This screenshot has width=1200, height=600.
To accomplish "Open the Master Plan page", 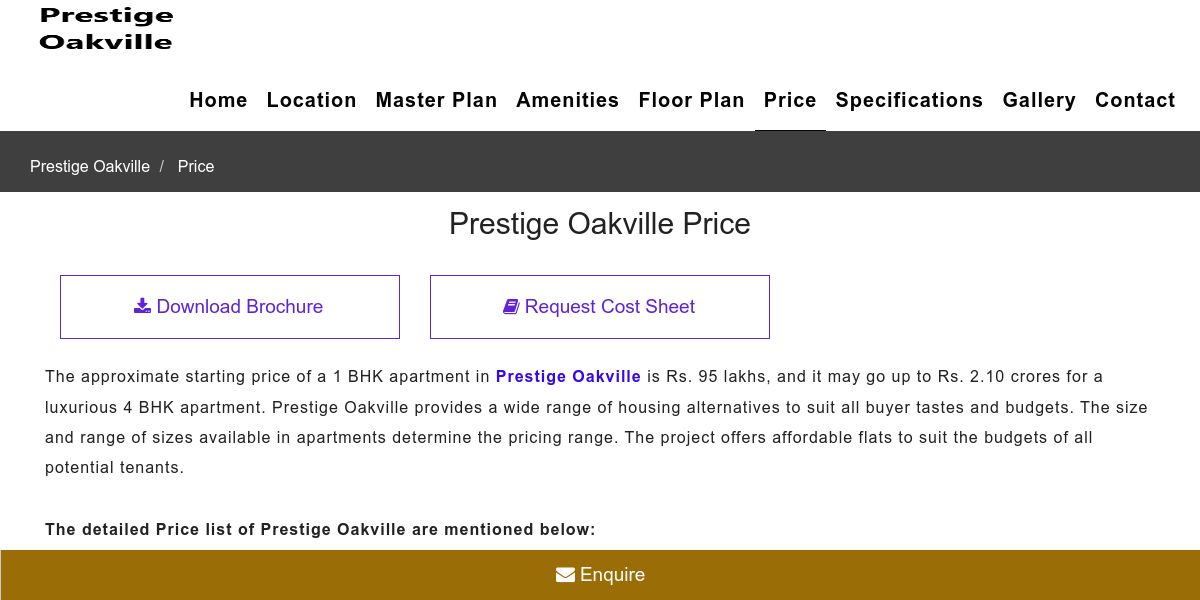I will click(x=436, y=100).
